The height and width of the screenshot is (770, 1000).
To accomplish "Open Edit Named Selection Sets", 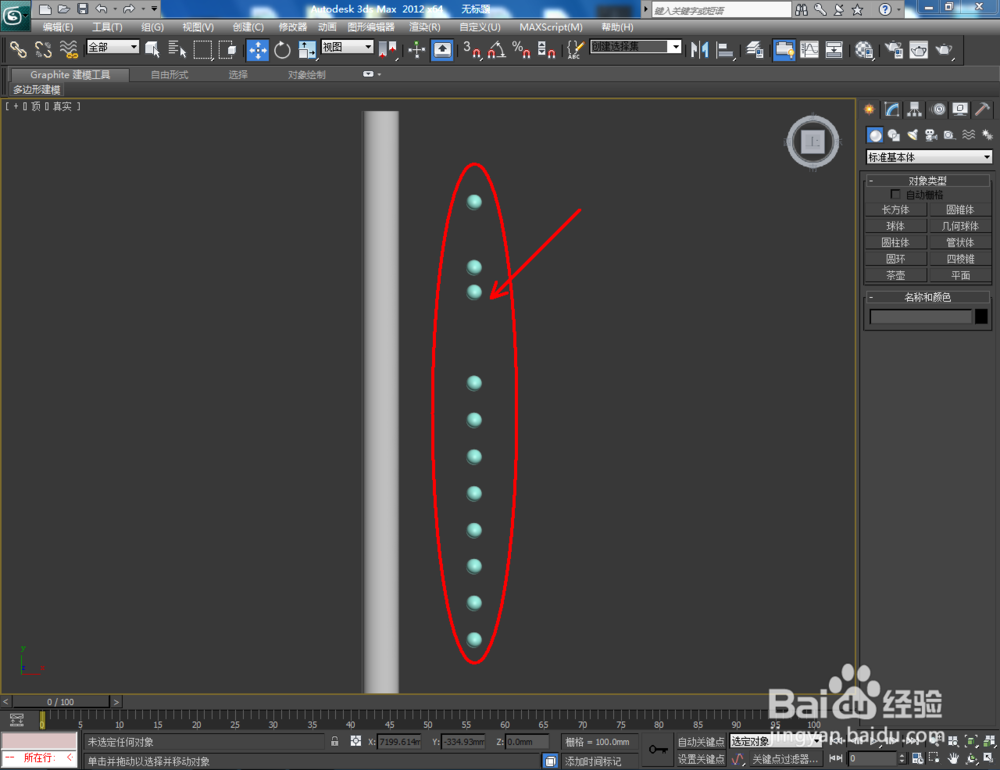I will [x=575, y=50].
